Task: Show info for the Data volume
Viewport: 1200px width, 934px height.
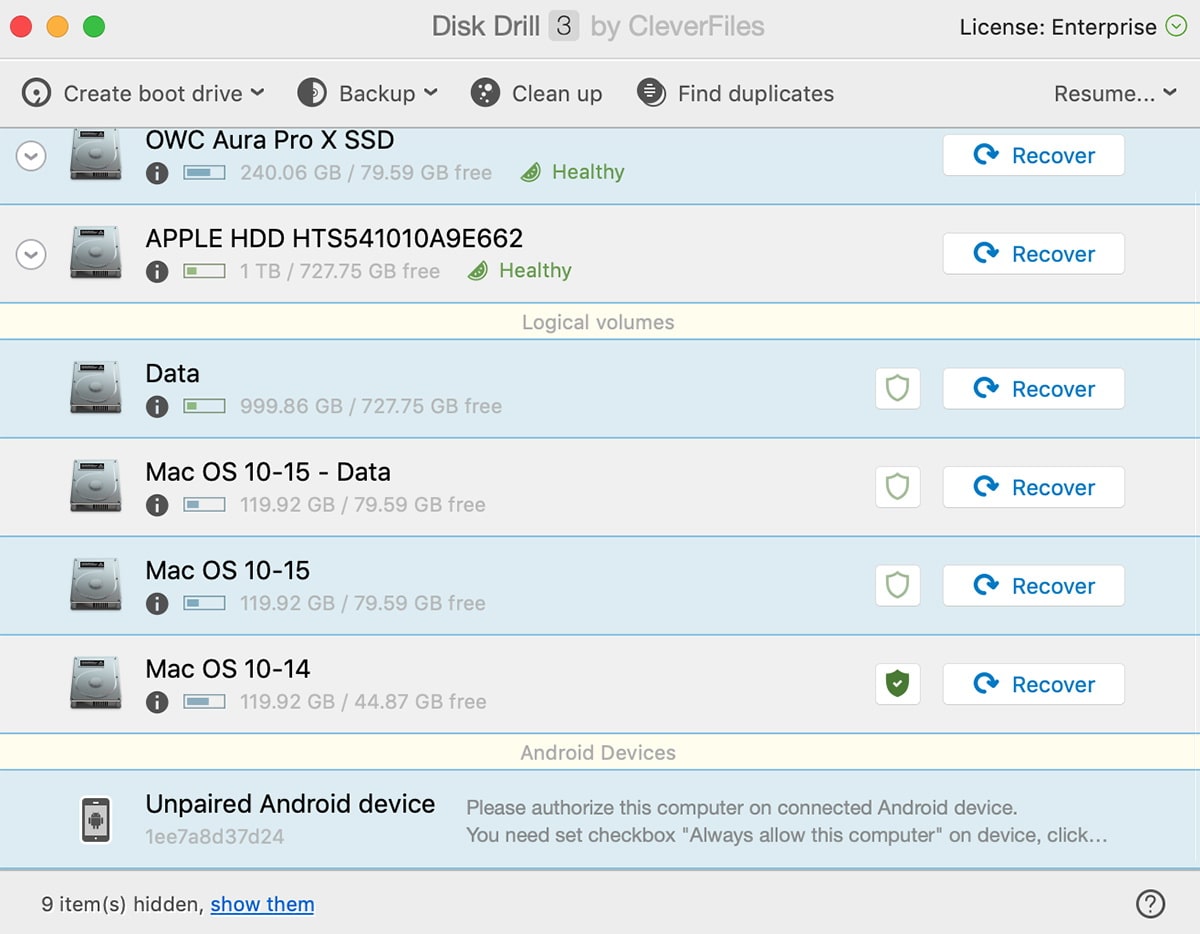Action: pos(157,406)
